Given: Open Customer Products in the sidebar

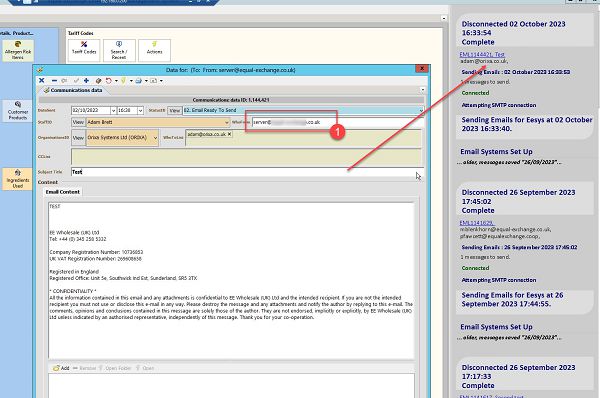Looking at the screenshot, I should (x=18, y=111).
